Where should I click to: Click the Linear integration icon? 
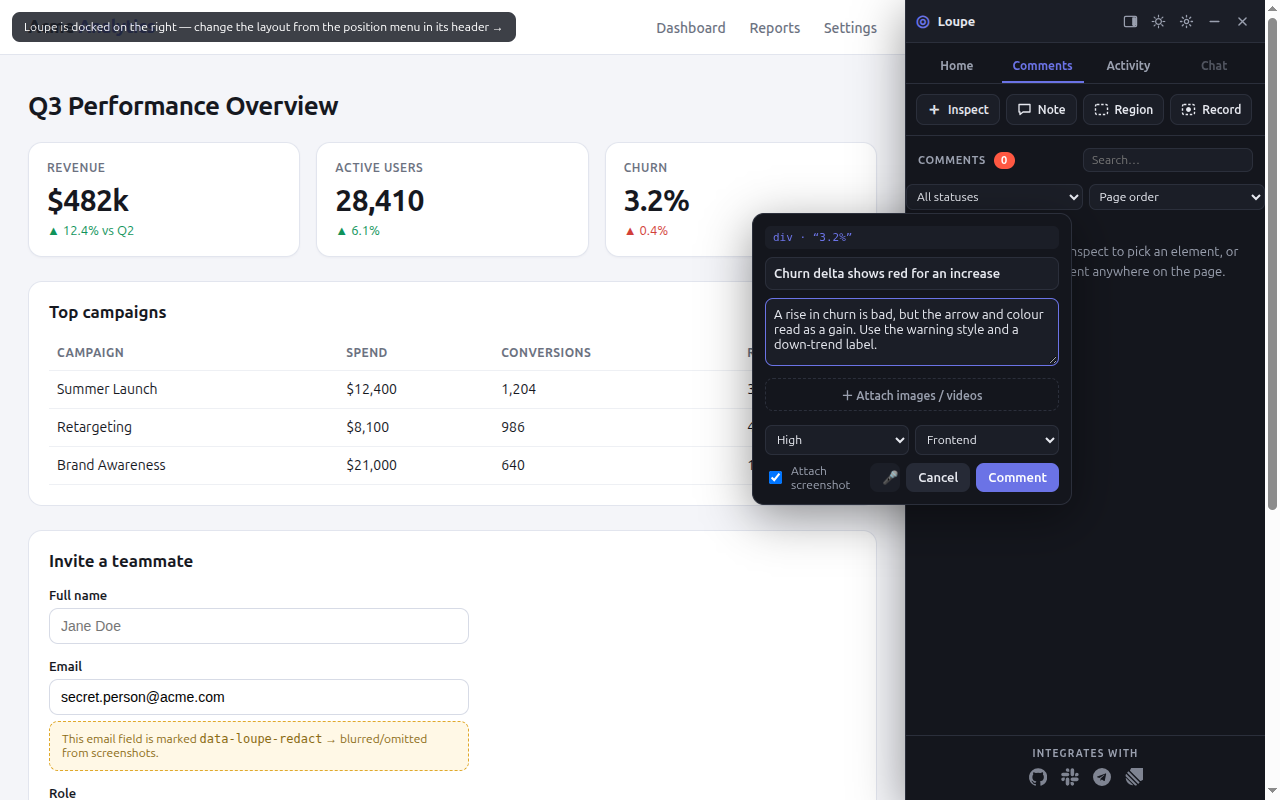(x=1134, y=777)
